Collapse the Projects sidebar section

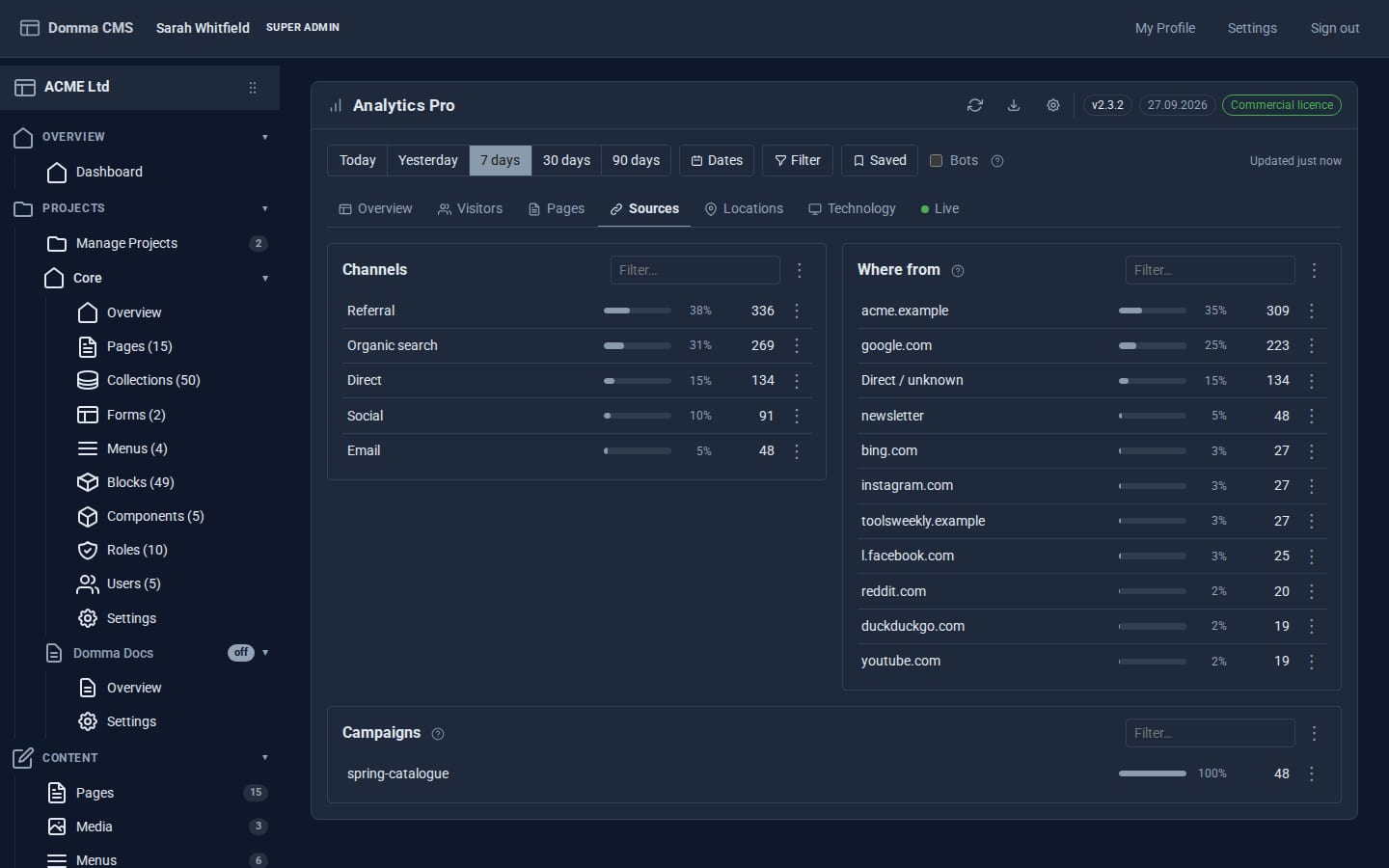click(265, 208)
